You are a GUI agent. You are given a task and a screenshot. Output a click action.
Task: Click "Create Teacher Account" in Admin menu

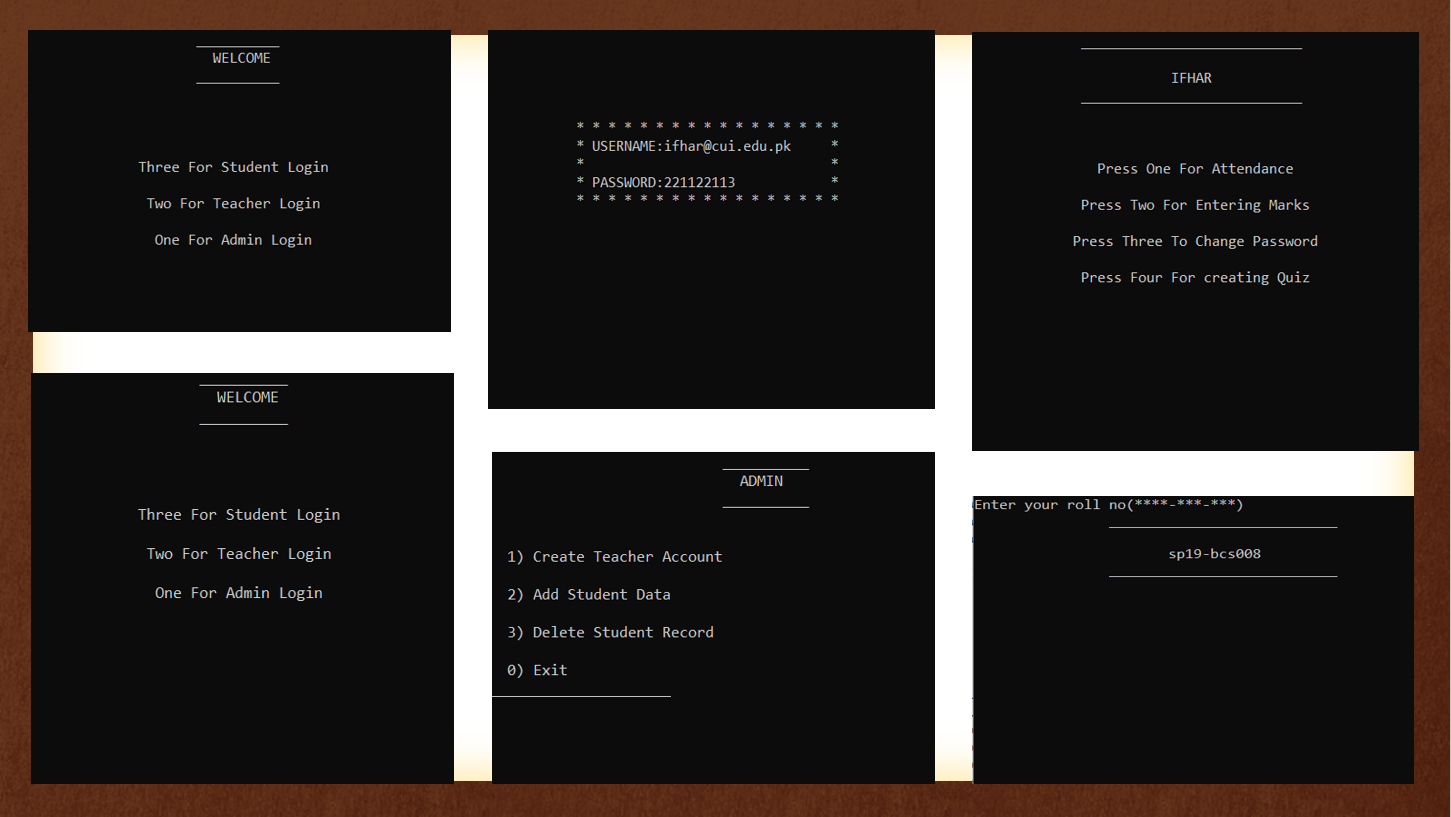pyautogui.click(x=626, y=556)
